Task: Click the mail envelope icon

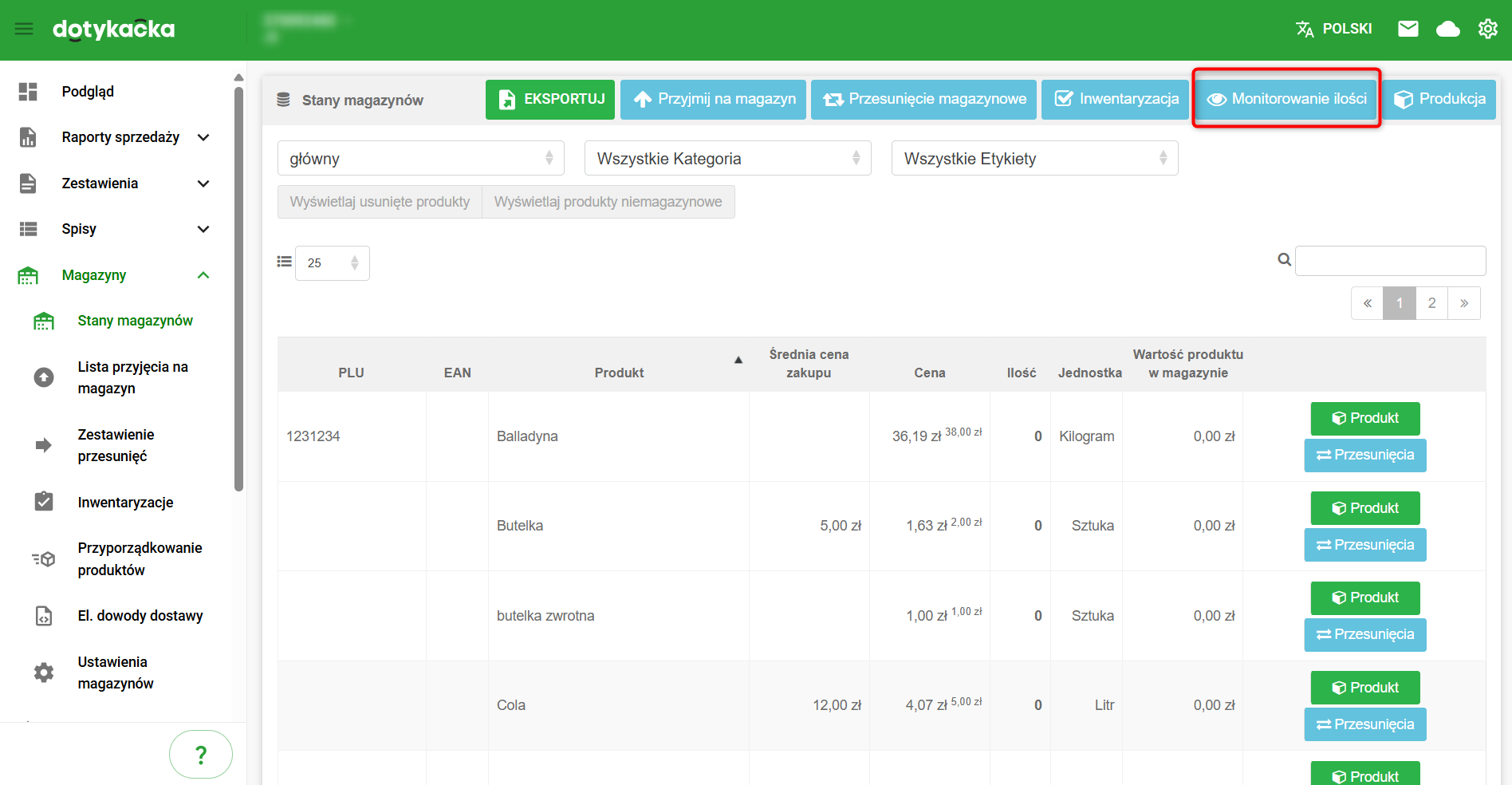Action: tap(1408, 29)
